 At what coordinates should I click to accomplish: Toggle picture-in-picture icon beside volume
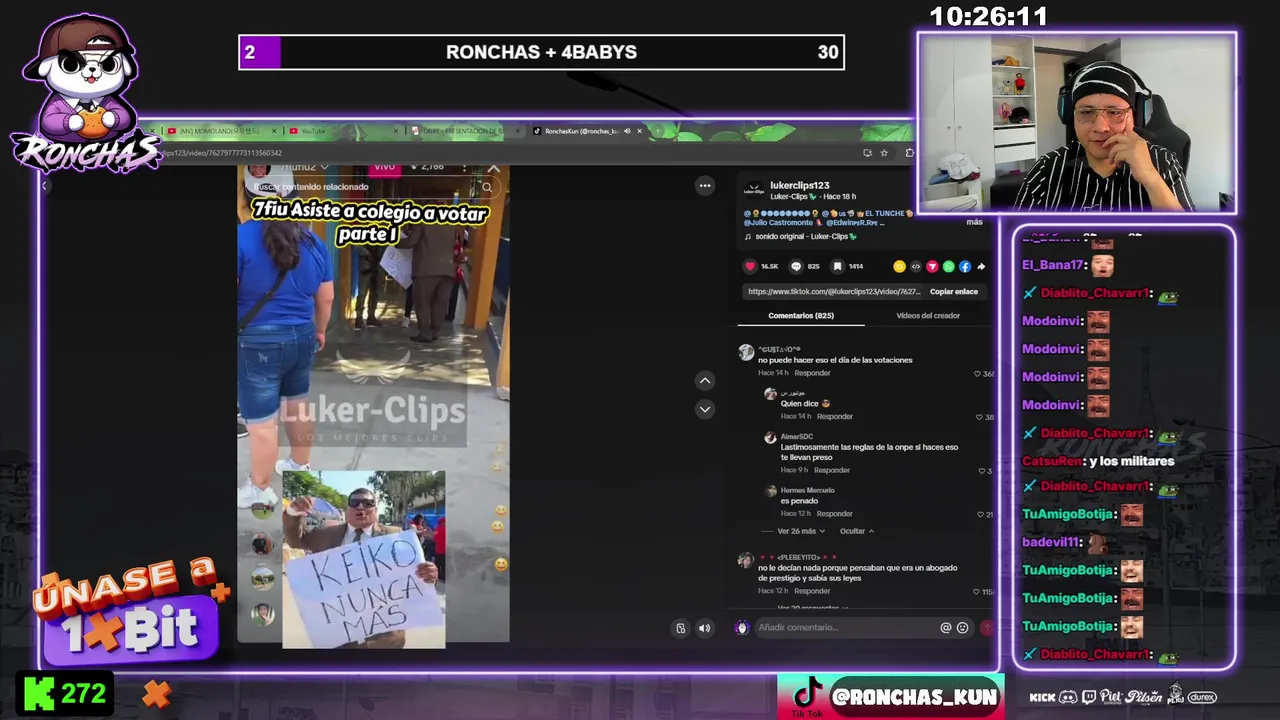681,628
